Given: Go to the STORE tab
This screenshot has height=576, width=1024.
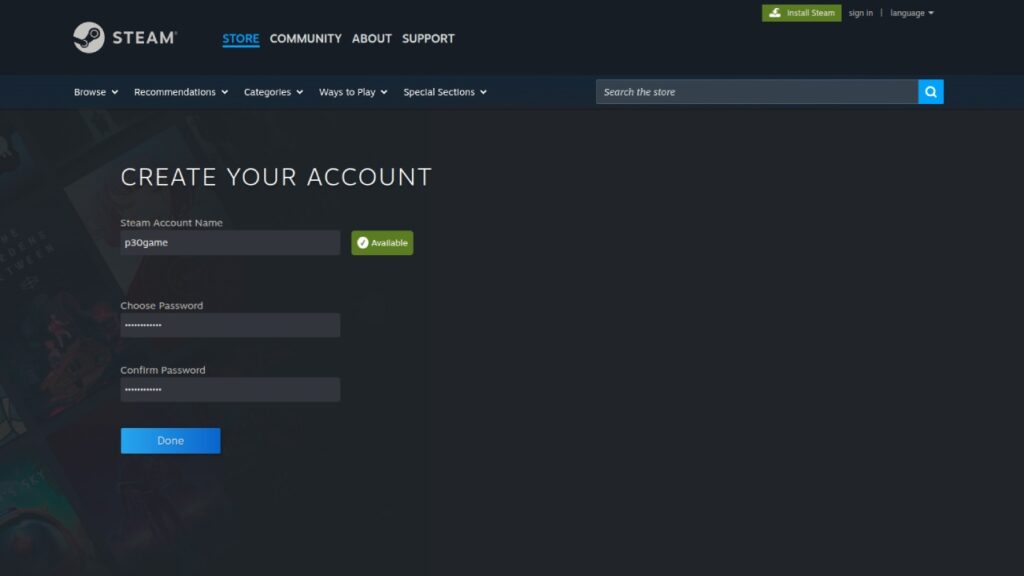Looking at the screenshot, I should 241,39.
